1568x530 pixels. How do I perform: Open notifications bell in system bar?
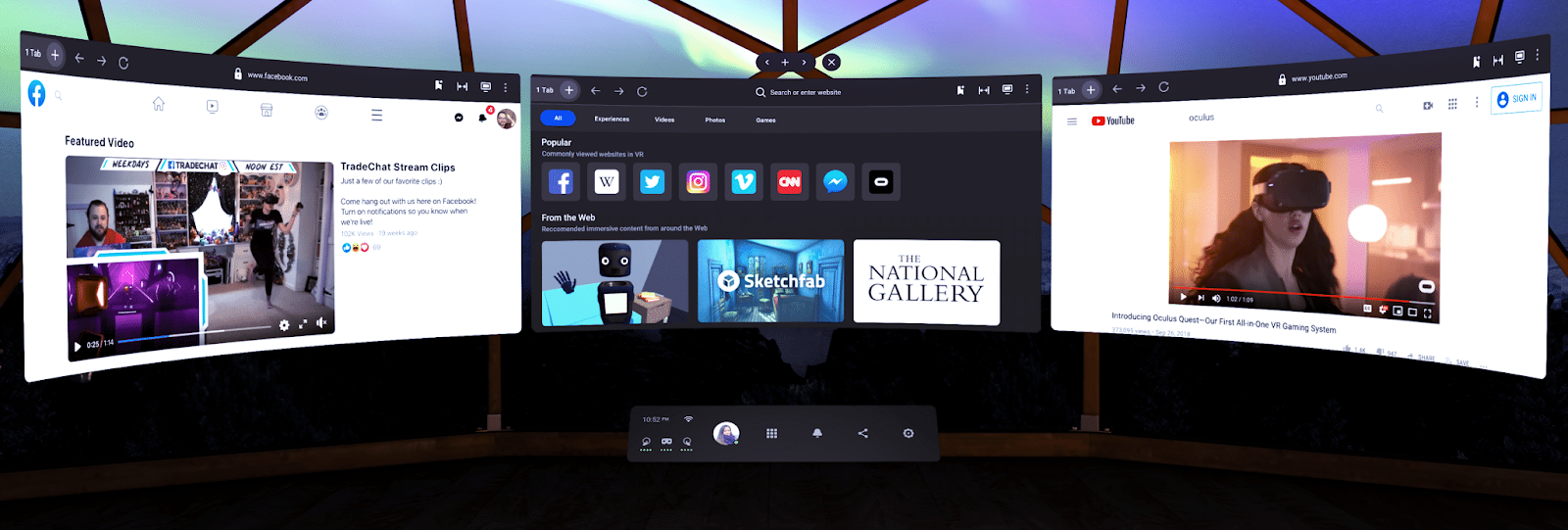click(817, 433)
